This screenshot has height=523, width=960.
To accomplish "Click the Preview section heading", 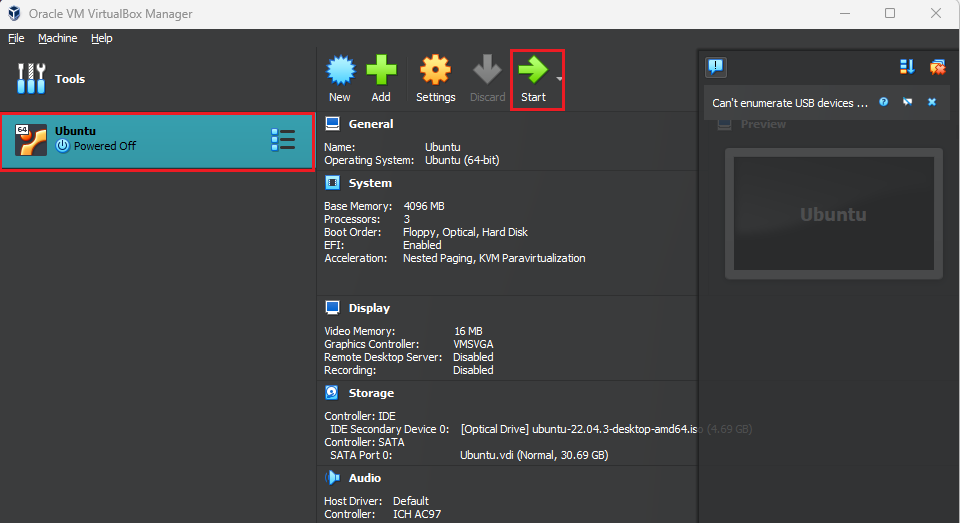I will point(763,124).
